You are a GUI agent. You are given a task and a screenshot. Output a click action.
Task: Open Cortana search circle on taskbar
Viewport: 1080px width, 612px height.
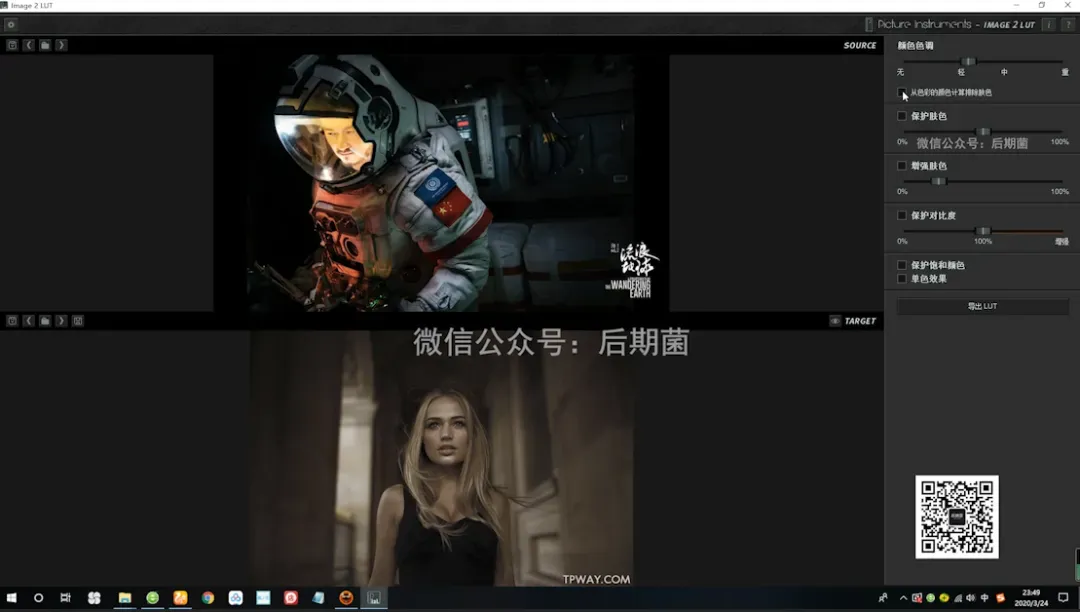[x=39, y=598]
